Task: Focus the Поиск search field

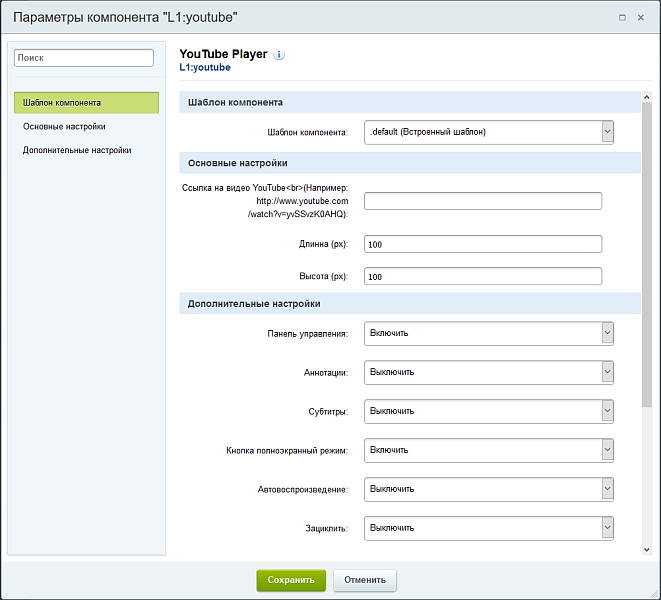Action: pos(84,58)
